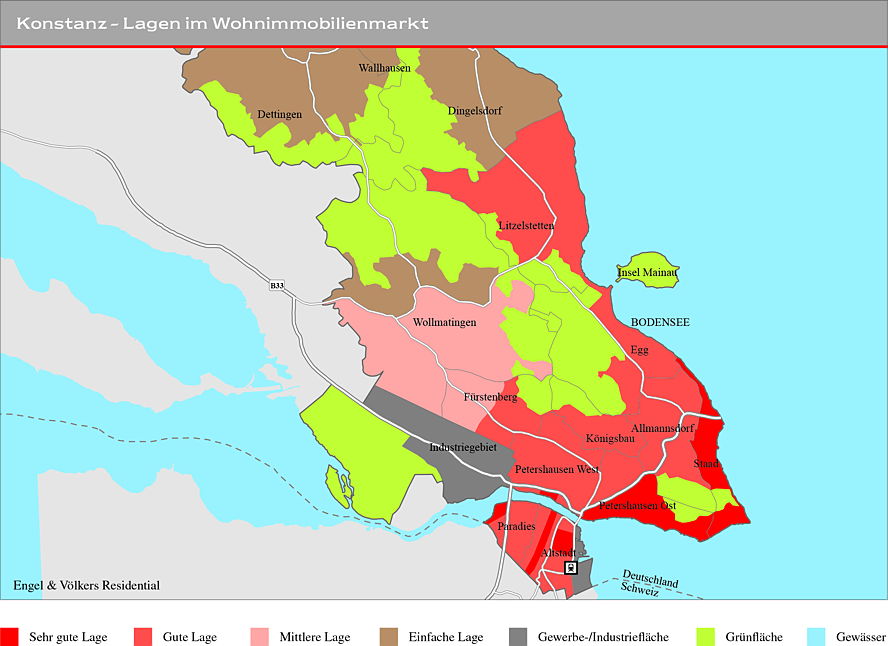Screen dimensions: 888x646
Task: Click the Gewässer light blue swatch
Action: click(x=816, y=636)
